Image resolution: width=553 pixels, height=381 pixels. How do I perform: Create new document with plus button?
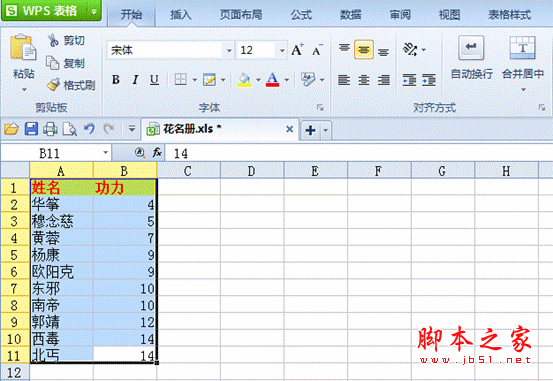tap(310, 130)
